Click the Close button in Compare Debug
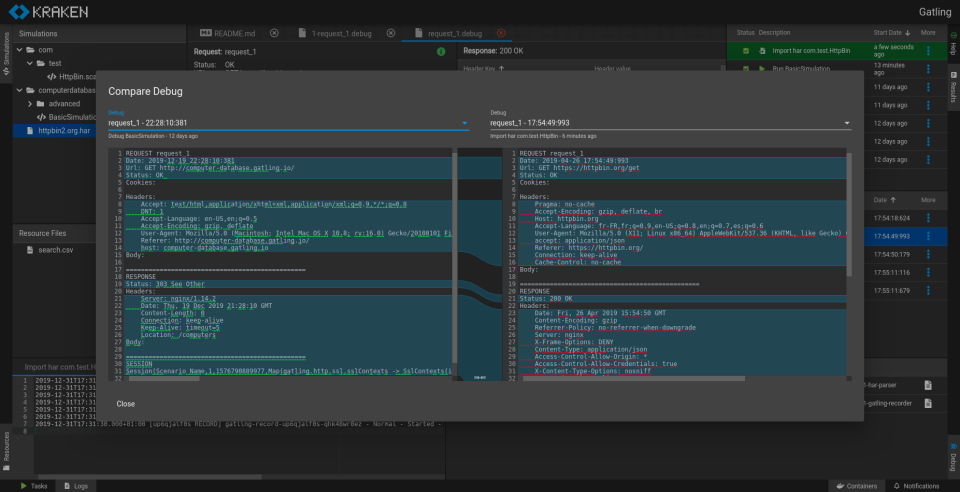 tap(126, 404)
